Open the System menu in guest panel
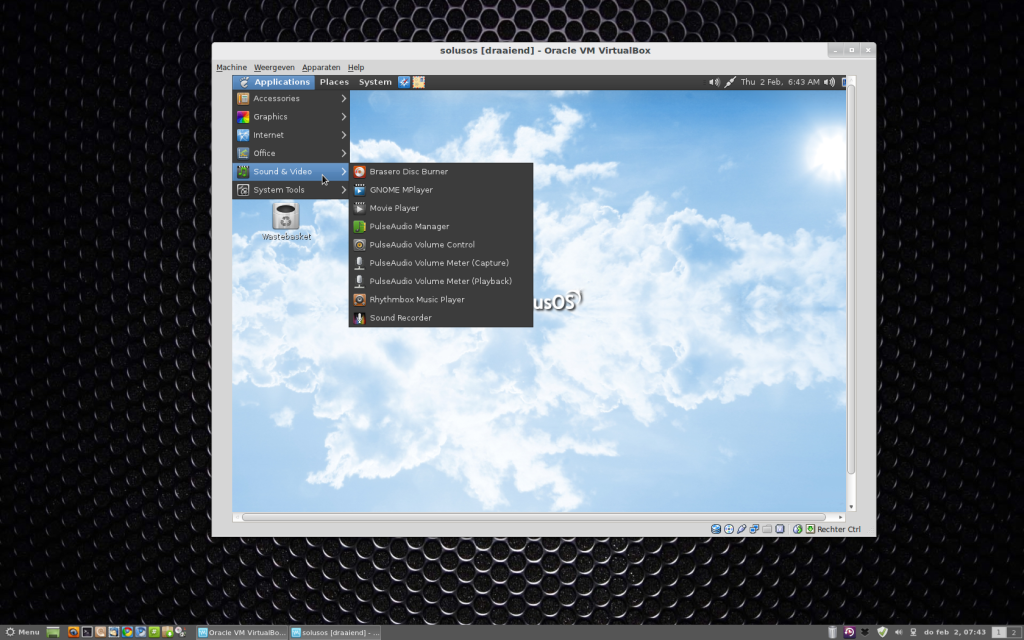 pos(375,82)
